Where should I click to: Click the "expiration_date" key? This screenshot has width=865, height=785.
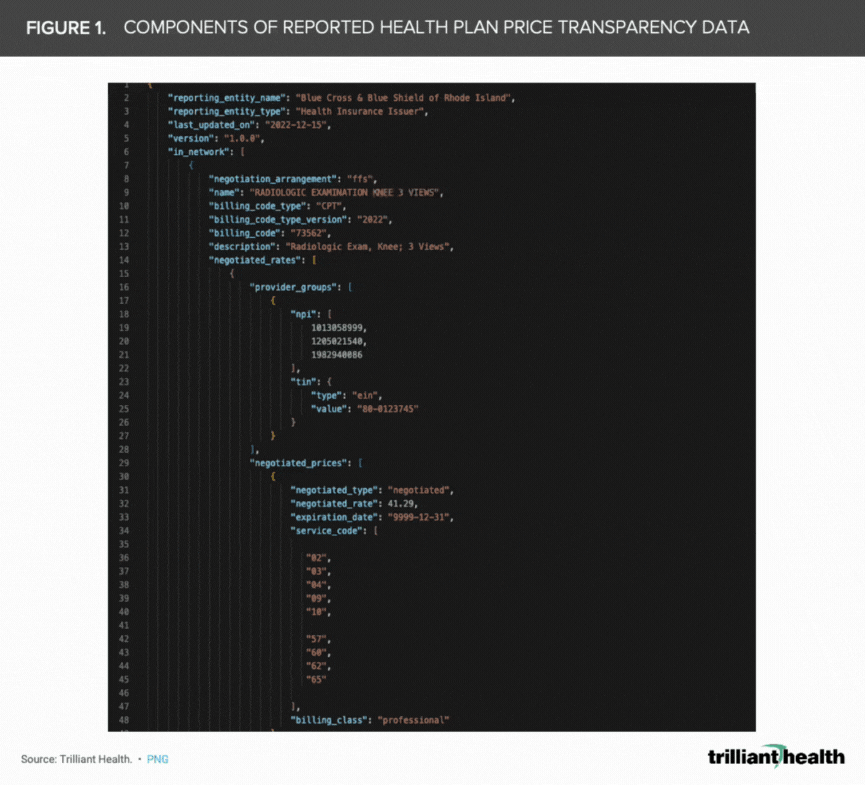[334, 517]
